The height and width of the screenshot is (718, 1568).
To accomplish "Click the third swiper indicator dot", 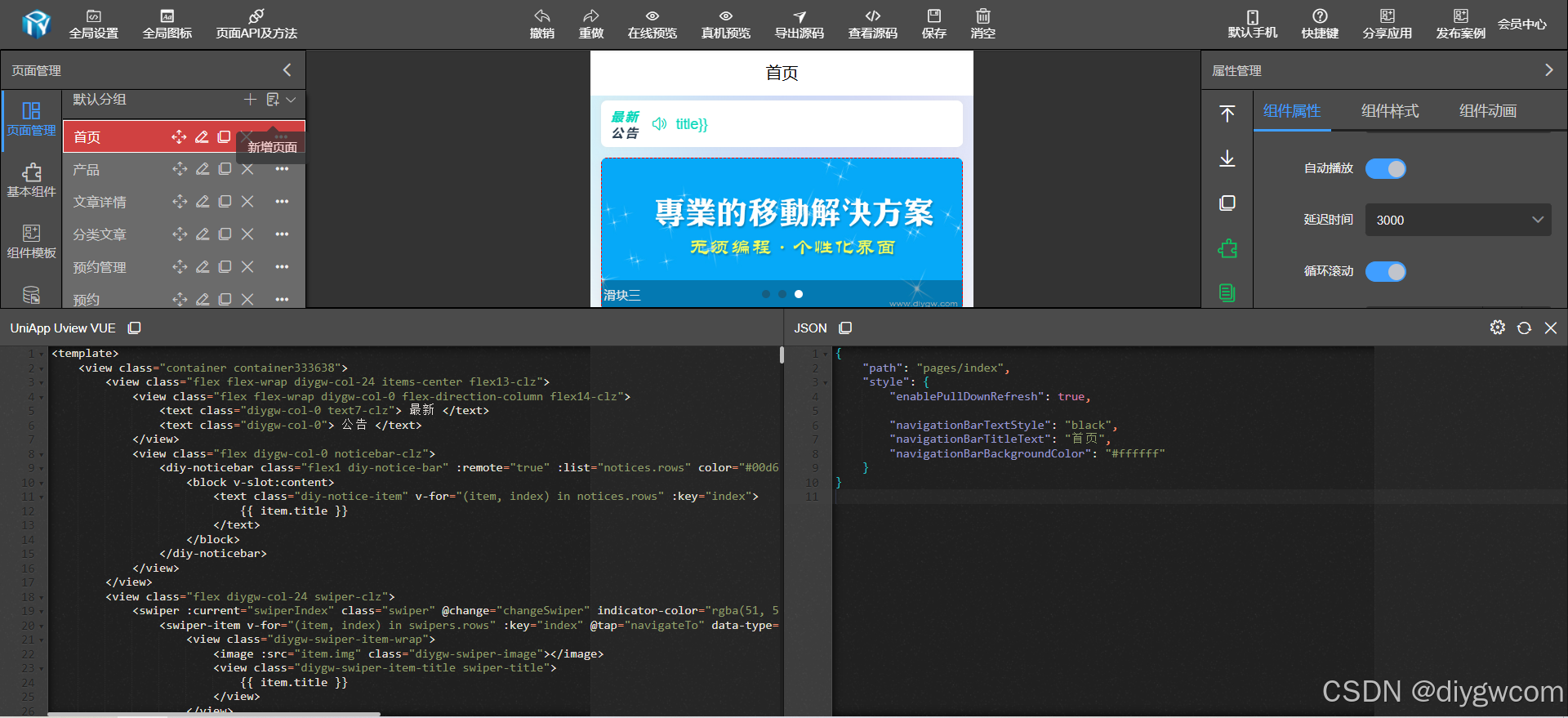I will tap(799, 294).
